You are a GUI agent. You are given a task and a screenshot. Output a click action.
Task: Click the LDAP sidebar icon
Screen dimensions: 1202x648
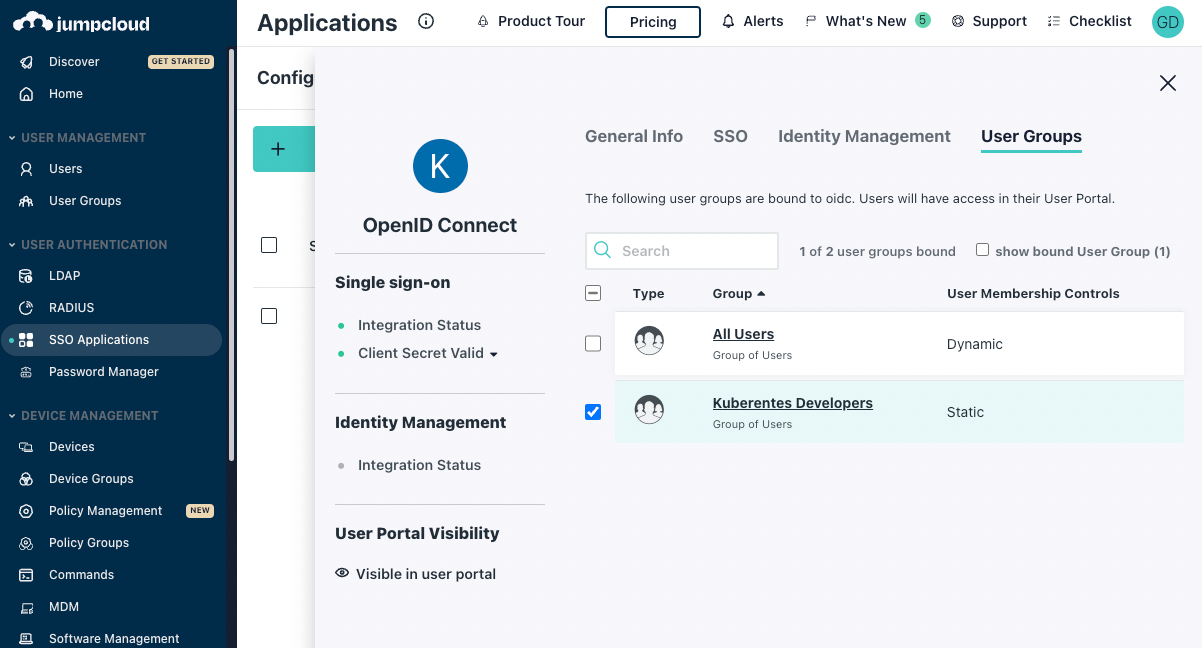tap(27, 276)
